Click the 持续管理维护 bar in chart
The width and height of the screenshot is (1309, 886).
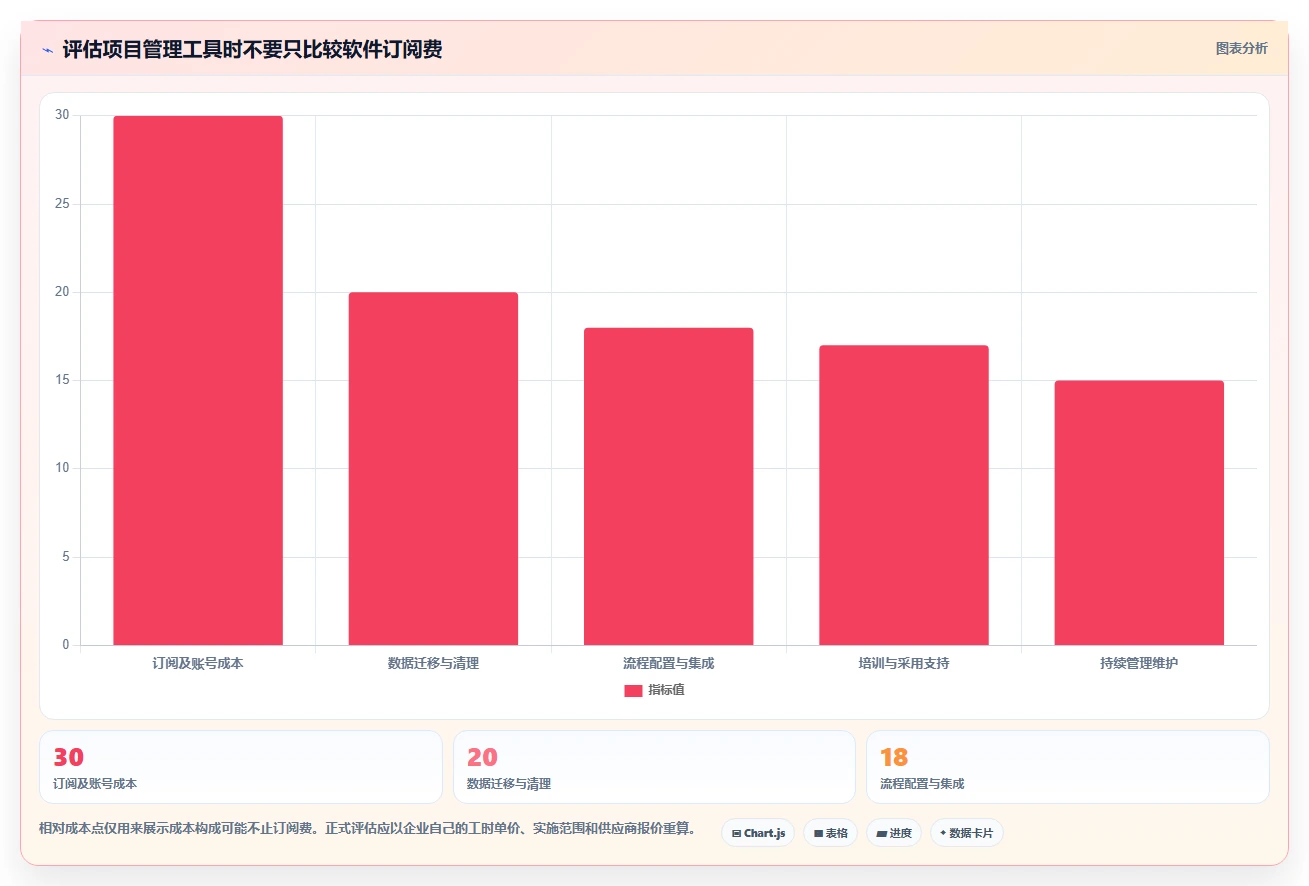[x=1139, y=513]
